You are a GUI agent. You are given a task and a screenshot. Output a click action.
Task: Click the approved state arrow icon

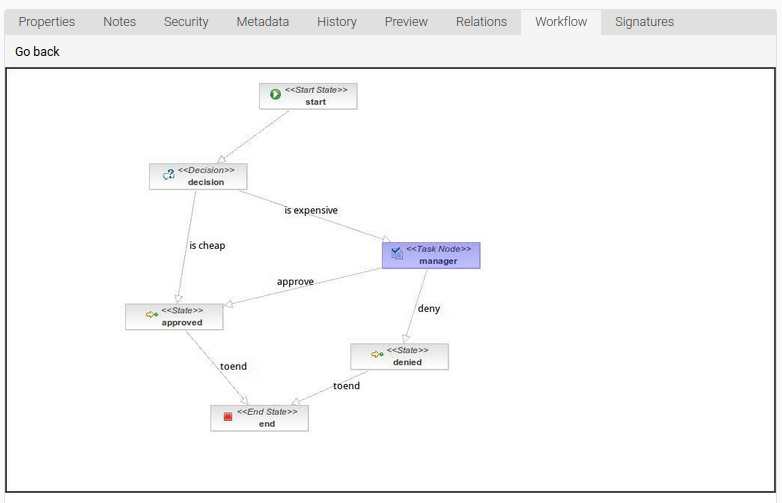point(151,315)
